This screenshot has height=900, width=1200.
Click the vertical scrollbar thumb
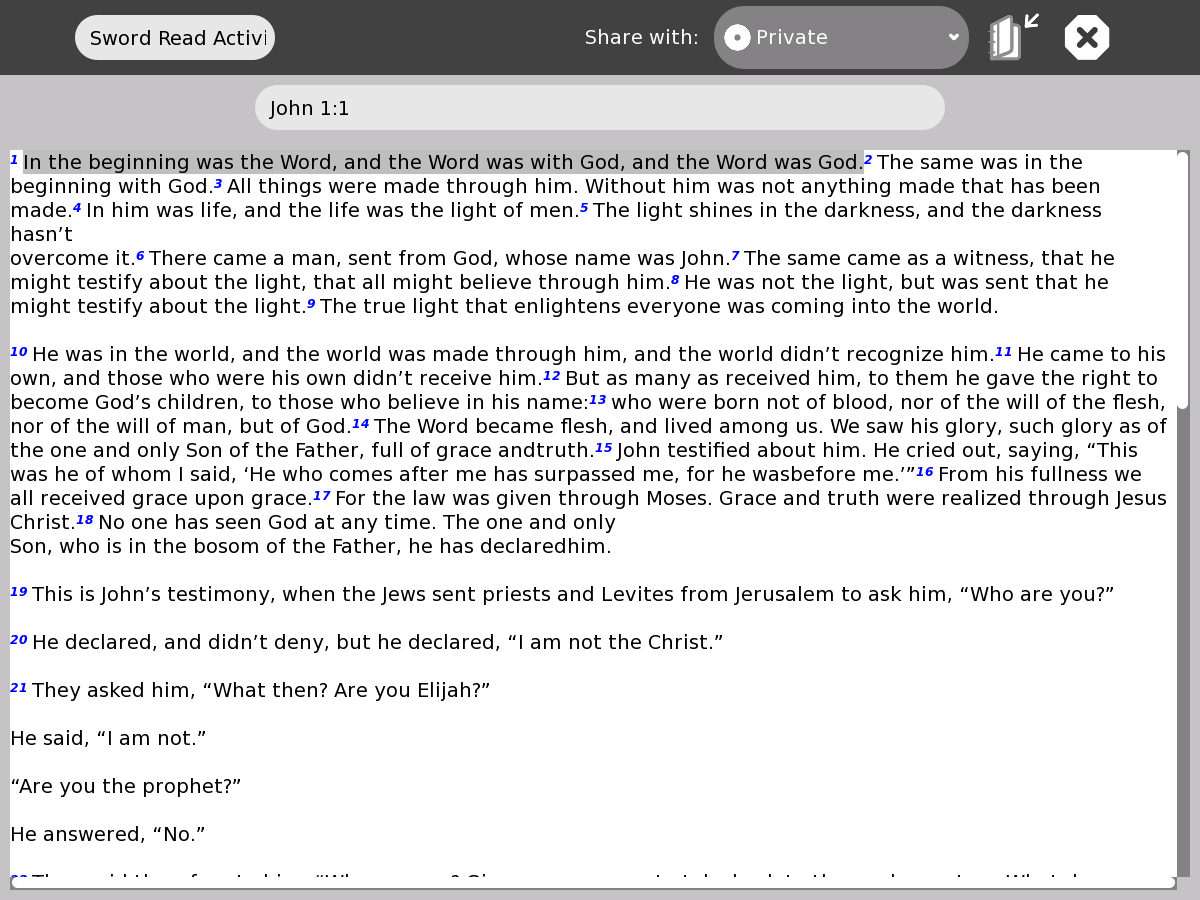pos(1183,280)
